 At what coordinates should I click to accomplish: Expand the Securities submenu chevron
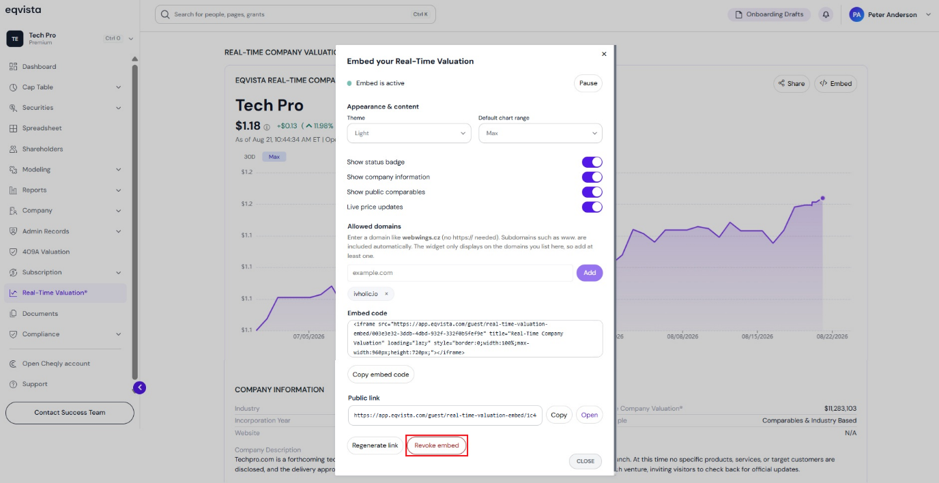coord(118,108)
